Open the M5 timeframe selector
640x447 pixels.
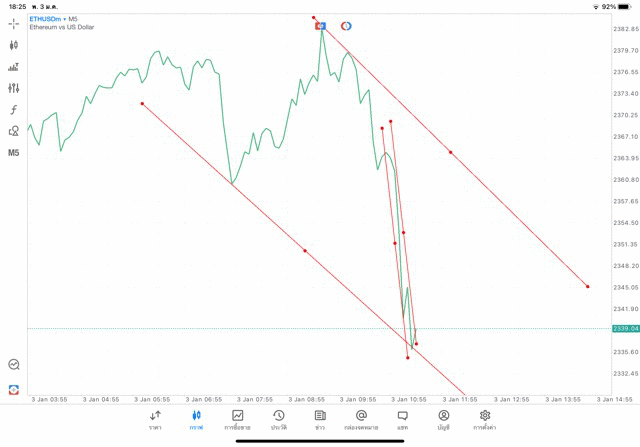coord(14,153)
